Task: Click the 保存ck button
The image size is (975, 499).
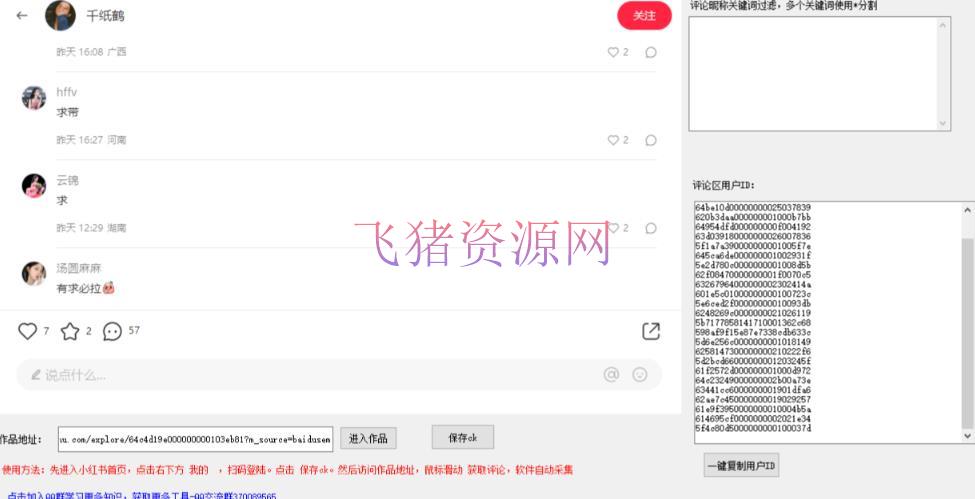Action: pyautogui.click(x=463, y=437)
